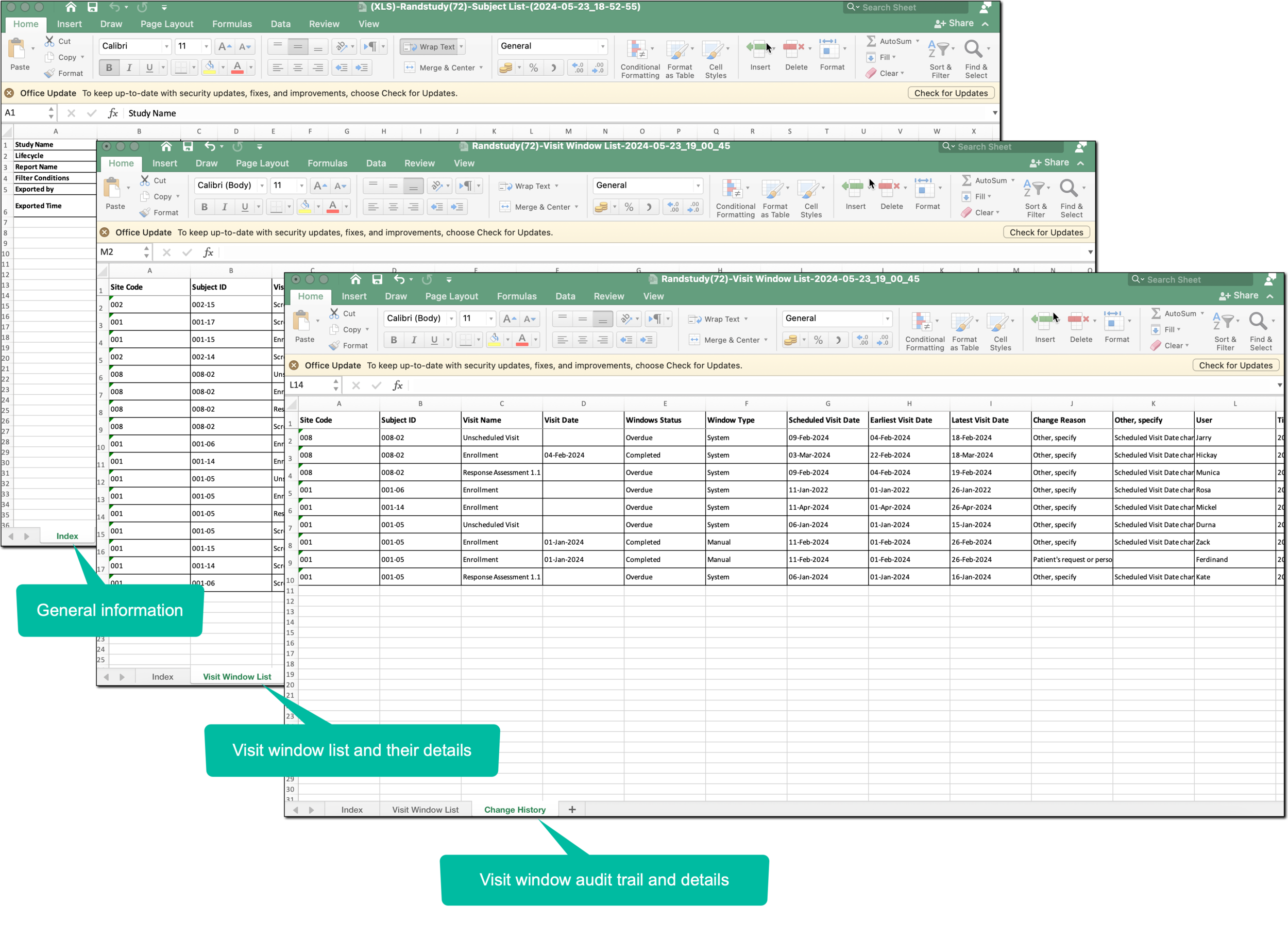This screenshot has height=938, width=1288.
Task: Click the comma style icon in the front window
Action: (838, 340)
